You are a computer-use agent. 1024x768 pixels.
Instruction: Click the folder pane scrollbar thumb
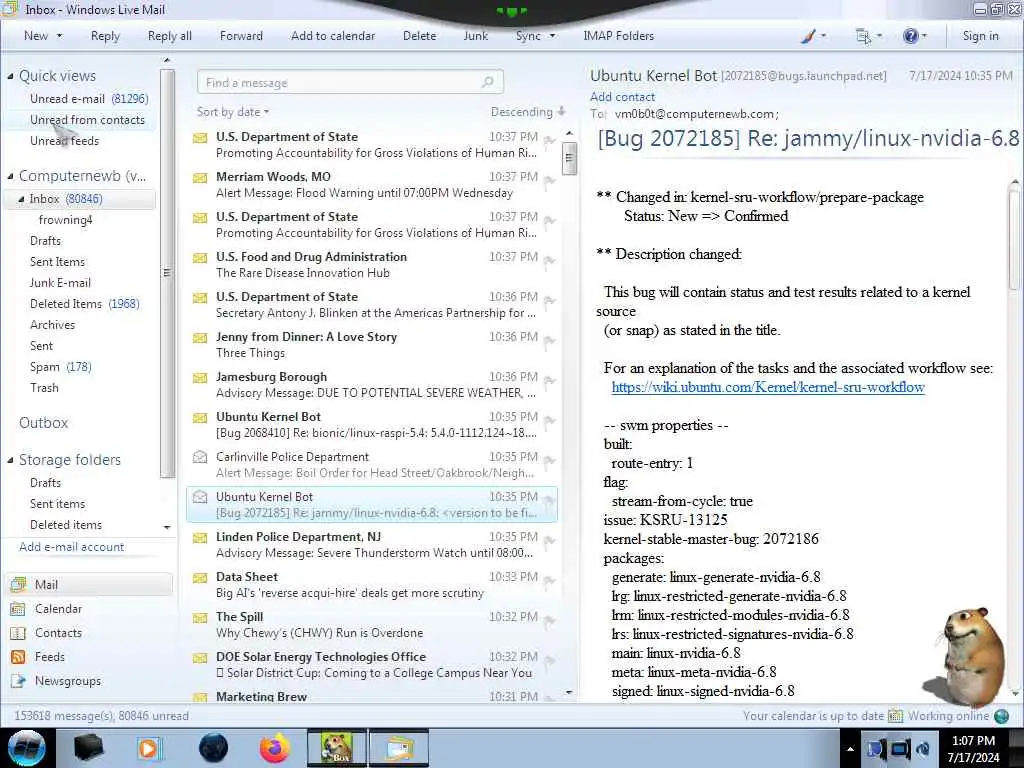(x=168, y=273)
